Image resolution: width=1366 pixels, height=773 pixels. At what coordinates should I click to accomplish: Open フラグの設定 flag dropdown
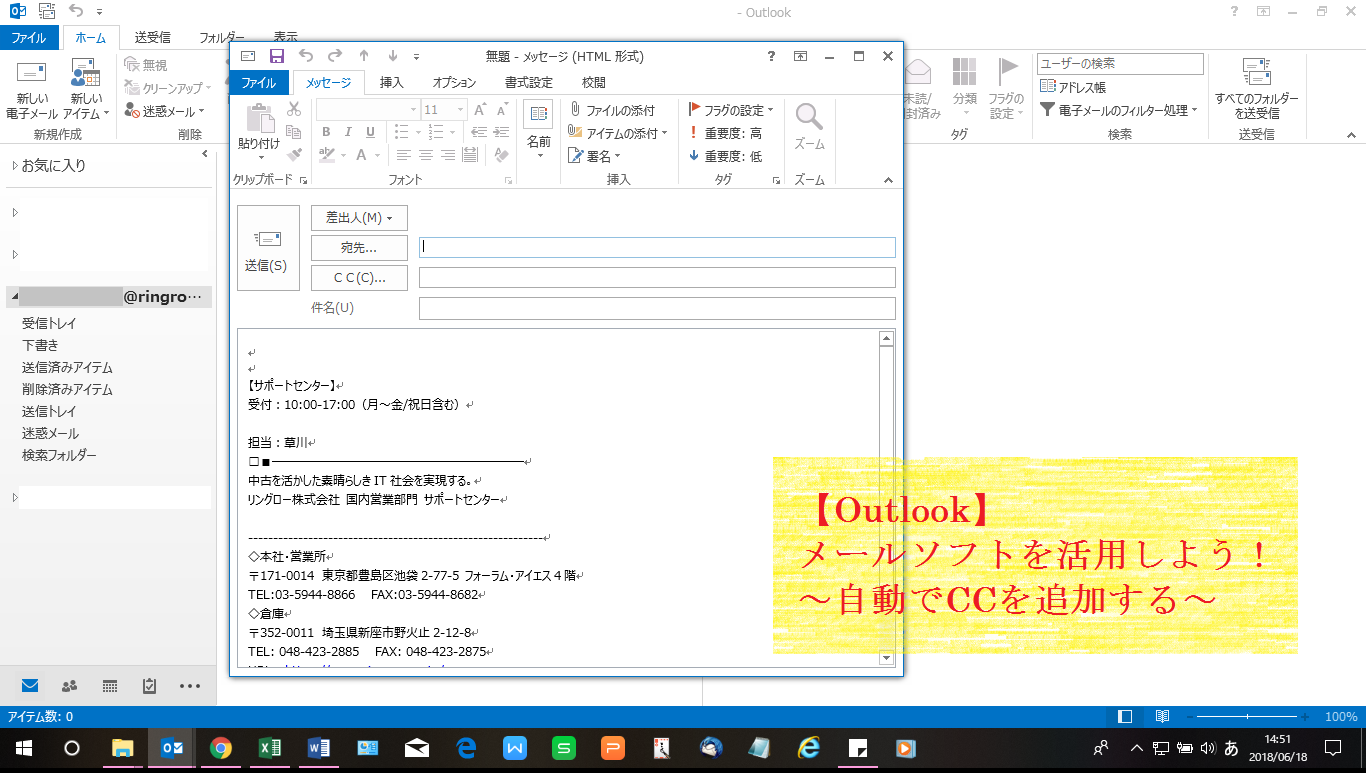point(731,110)
